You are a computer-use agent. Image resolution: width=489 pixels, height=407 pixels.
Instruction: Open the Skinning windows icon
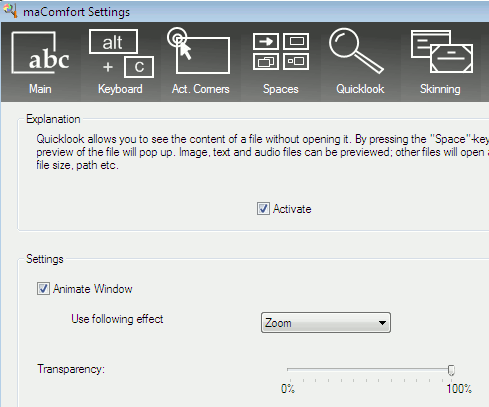tap(442, 51)
